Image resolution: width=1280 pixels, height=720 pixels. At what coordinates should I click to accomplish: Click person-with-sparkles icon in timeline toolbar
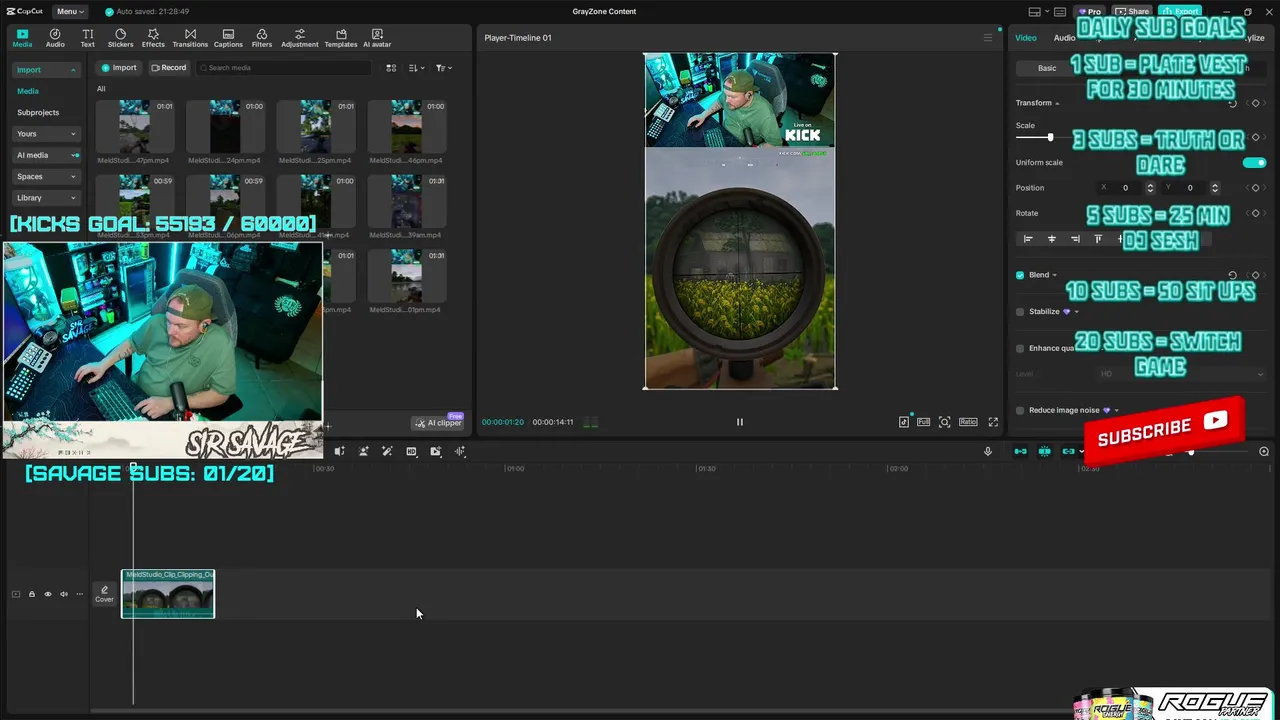[363, 451]
